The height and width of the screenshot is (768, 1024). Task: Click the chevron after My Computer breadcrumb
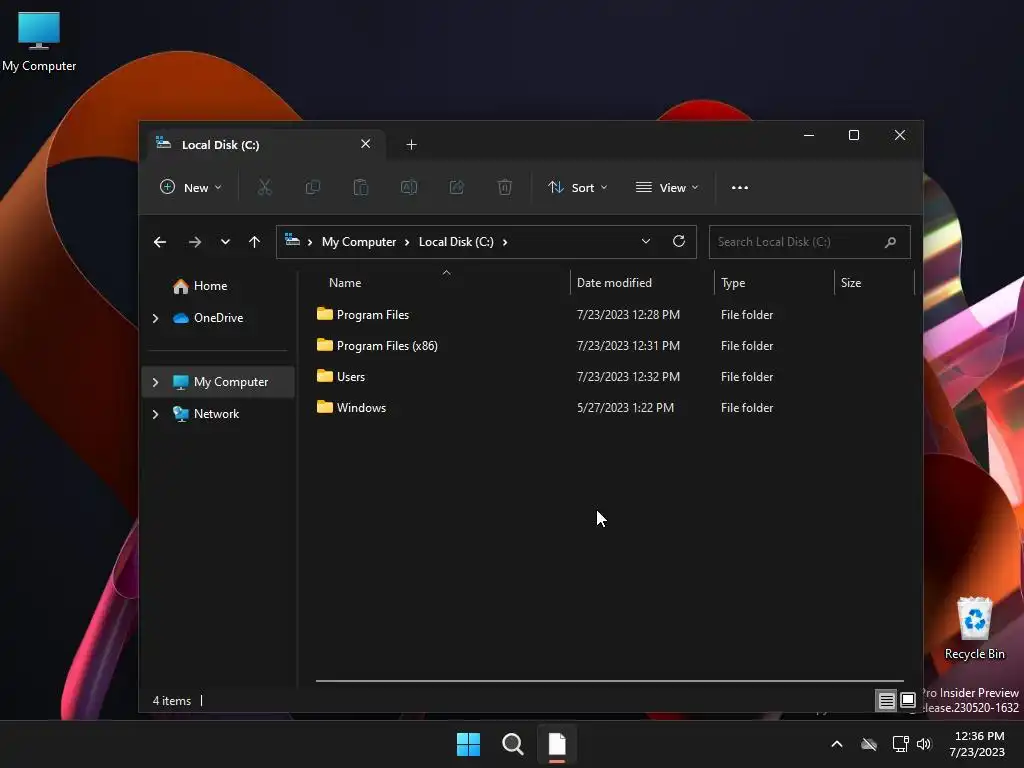click(407, 242)
